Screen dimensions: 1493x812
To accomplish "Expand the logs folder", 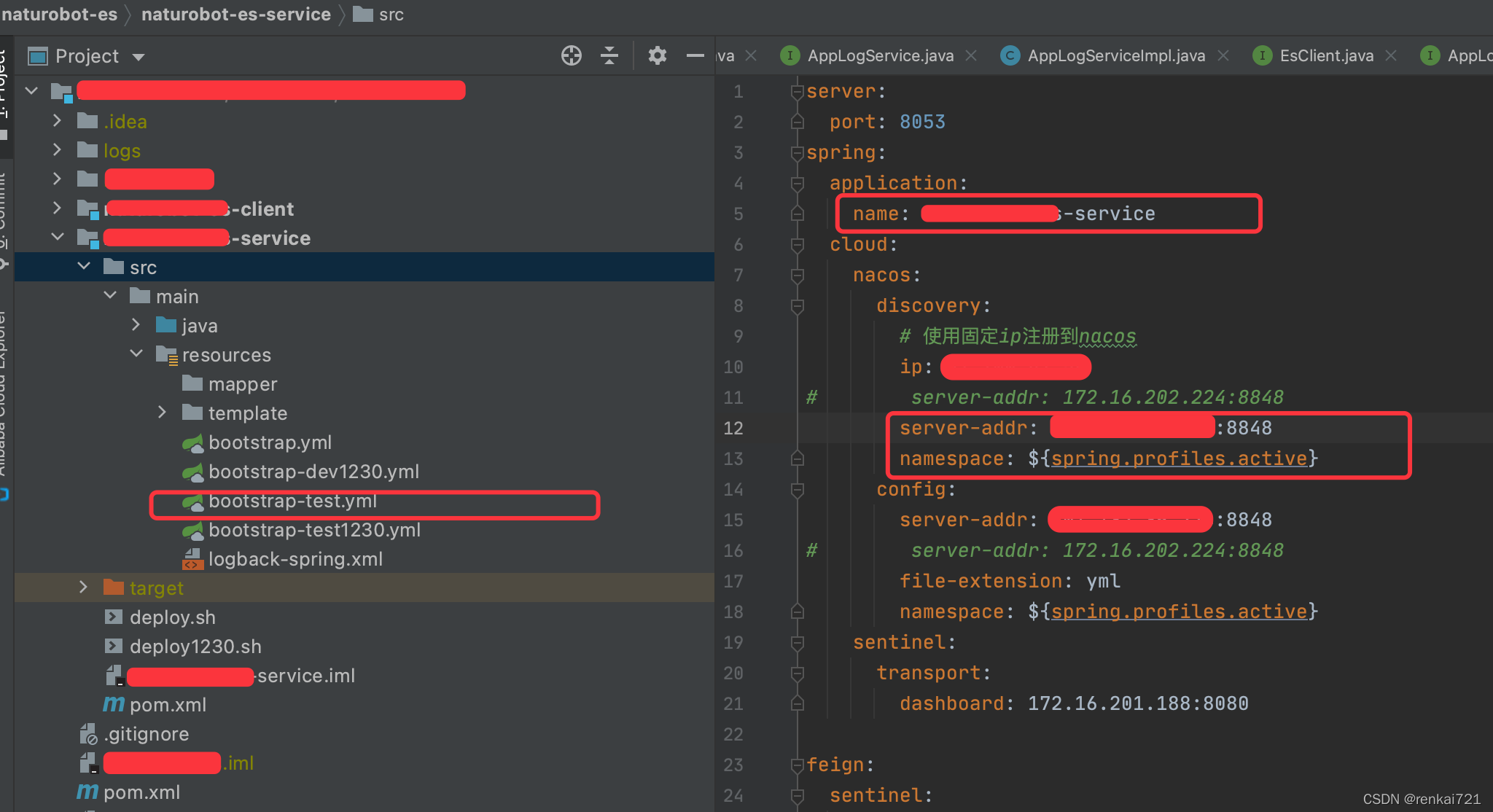I will pyautogui.click(x=57, y=149).
